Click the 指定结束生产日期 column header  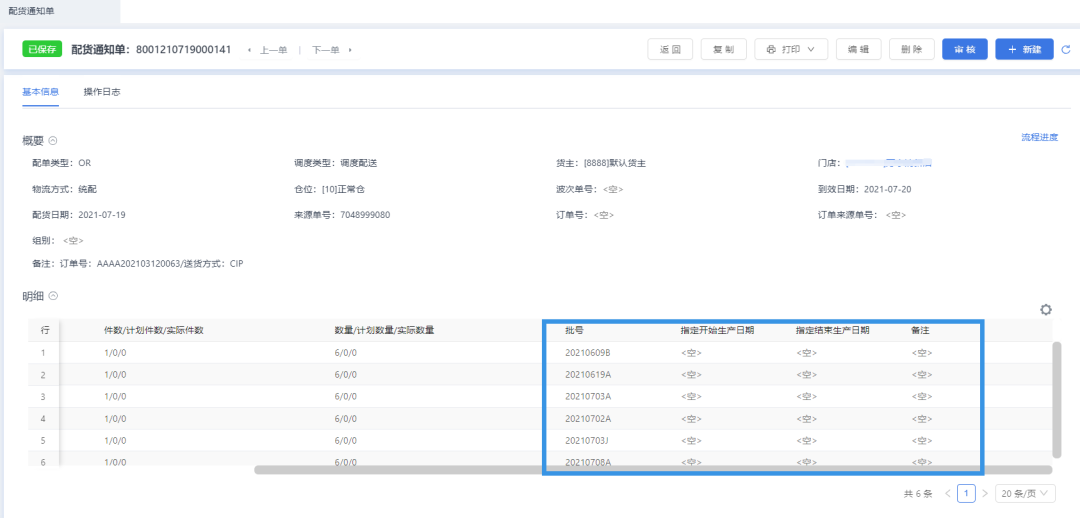point(832,330)
